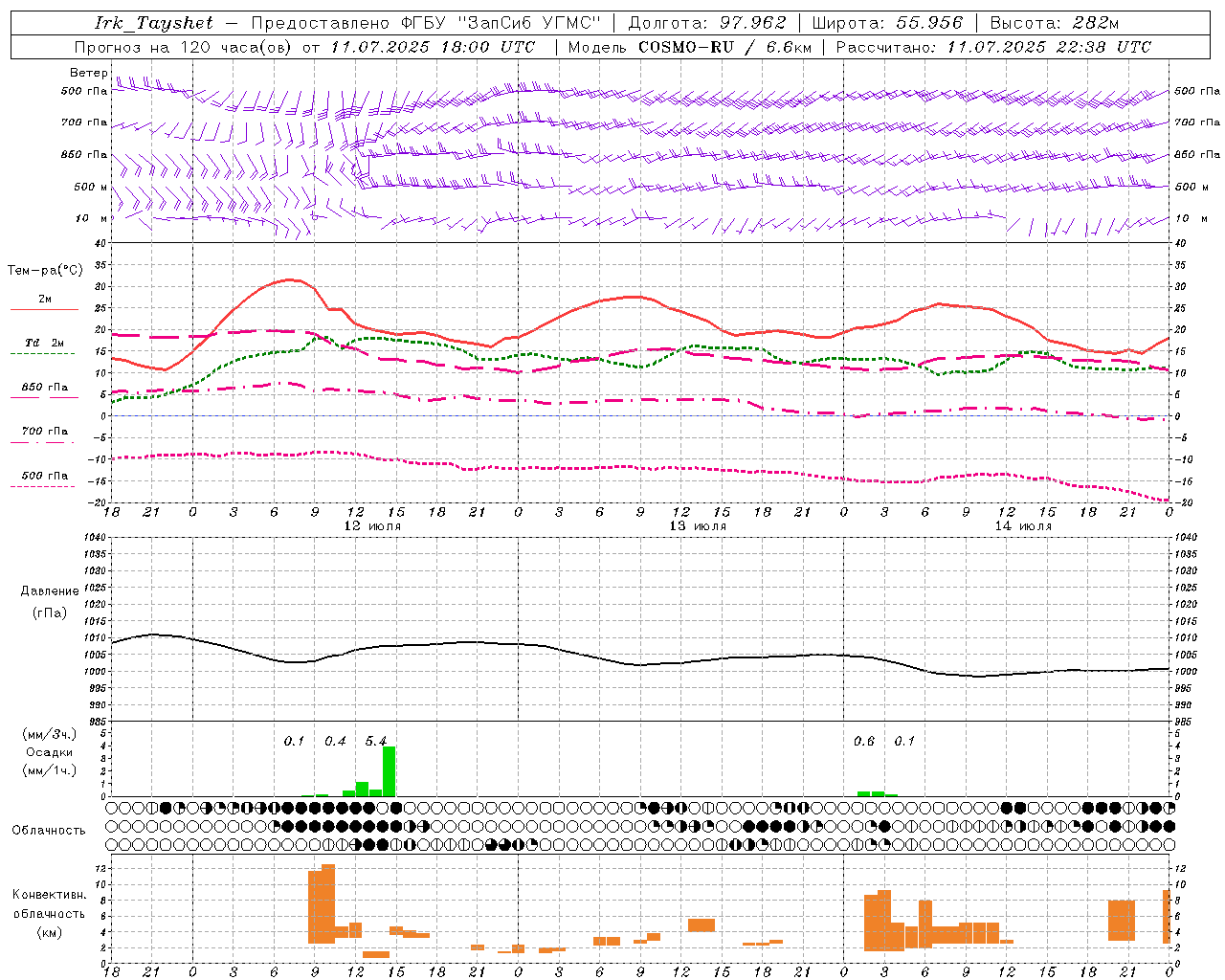Click the text Прогноз на 120 часа(ов)
This screenshot has height=980, width=1225.
184,47
